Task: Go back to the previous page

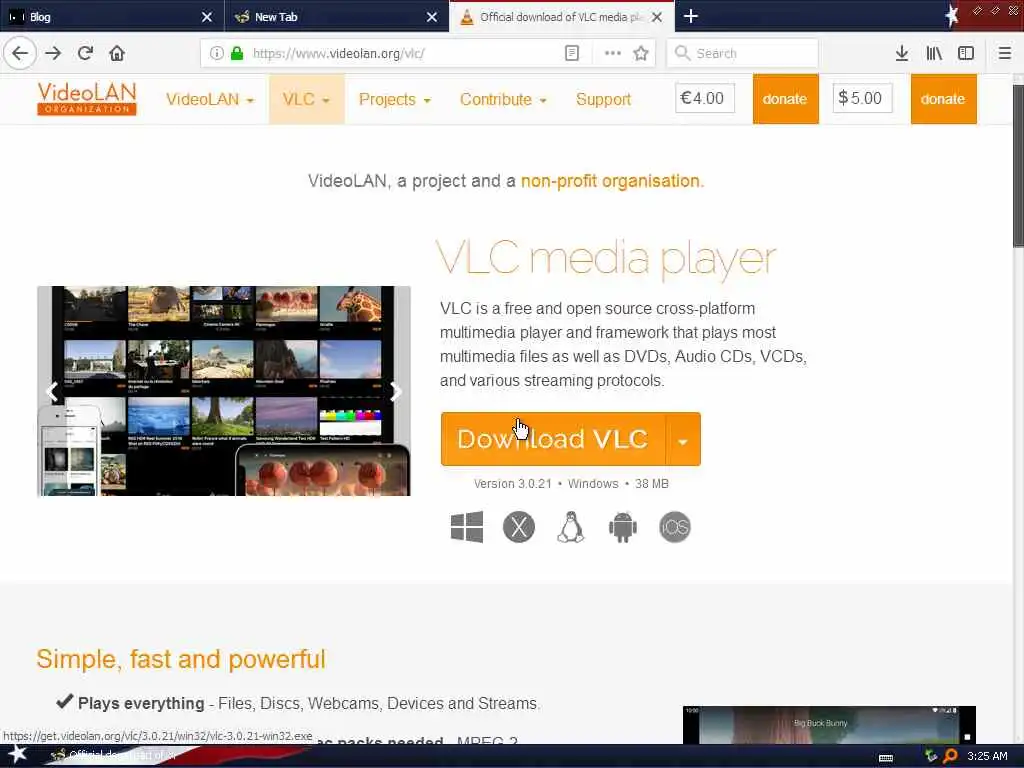Action: 20,54
